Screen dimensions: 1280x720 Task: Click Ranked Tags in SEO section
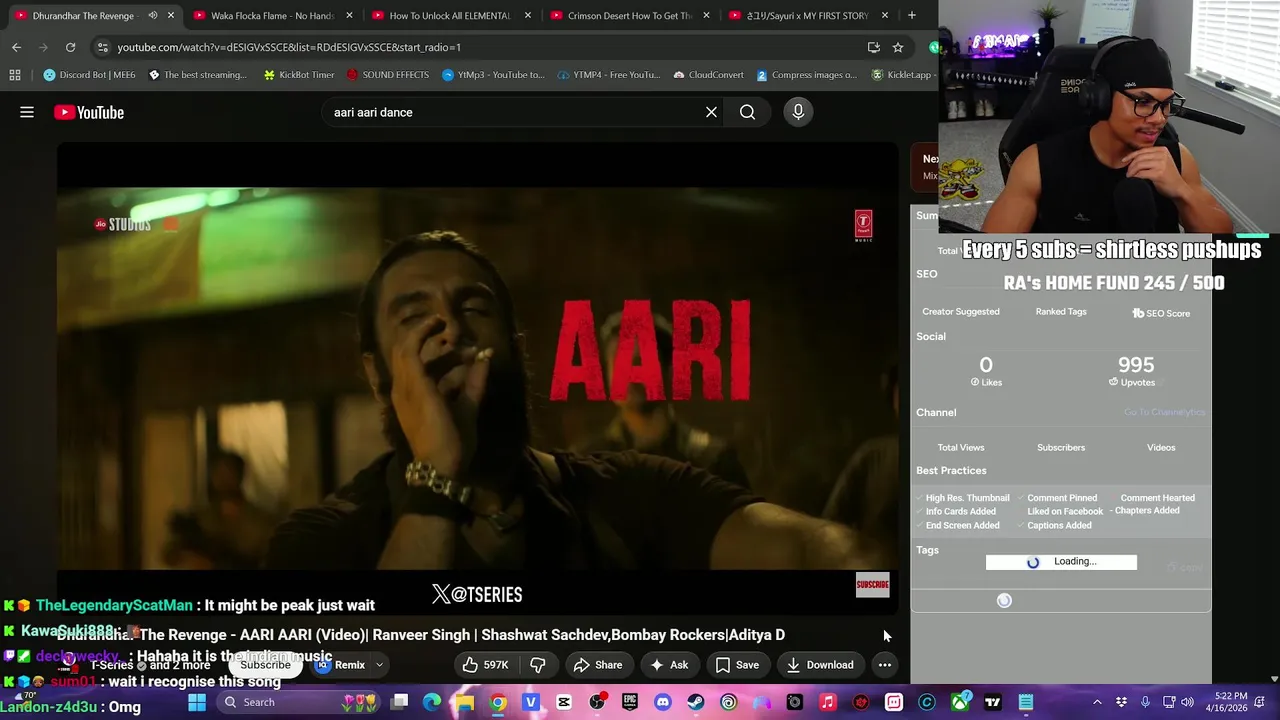click(1061, 311)
